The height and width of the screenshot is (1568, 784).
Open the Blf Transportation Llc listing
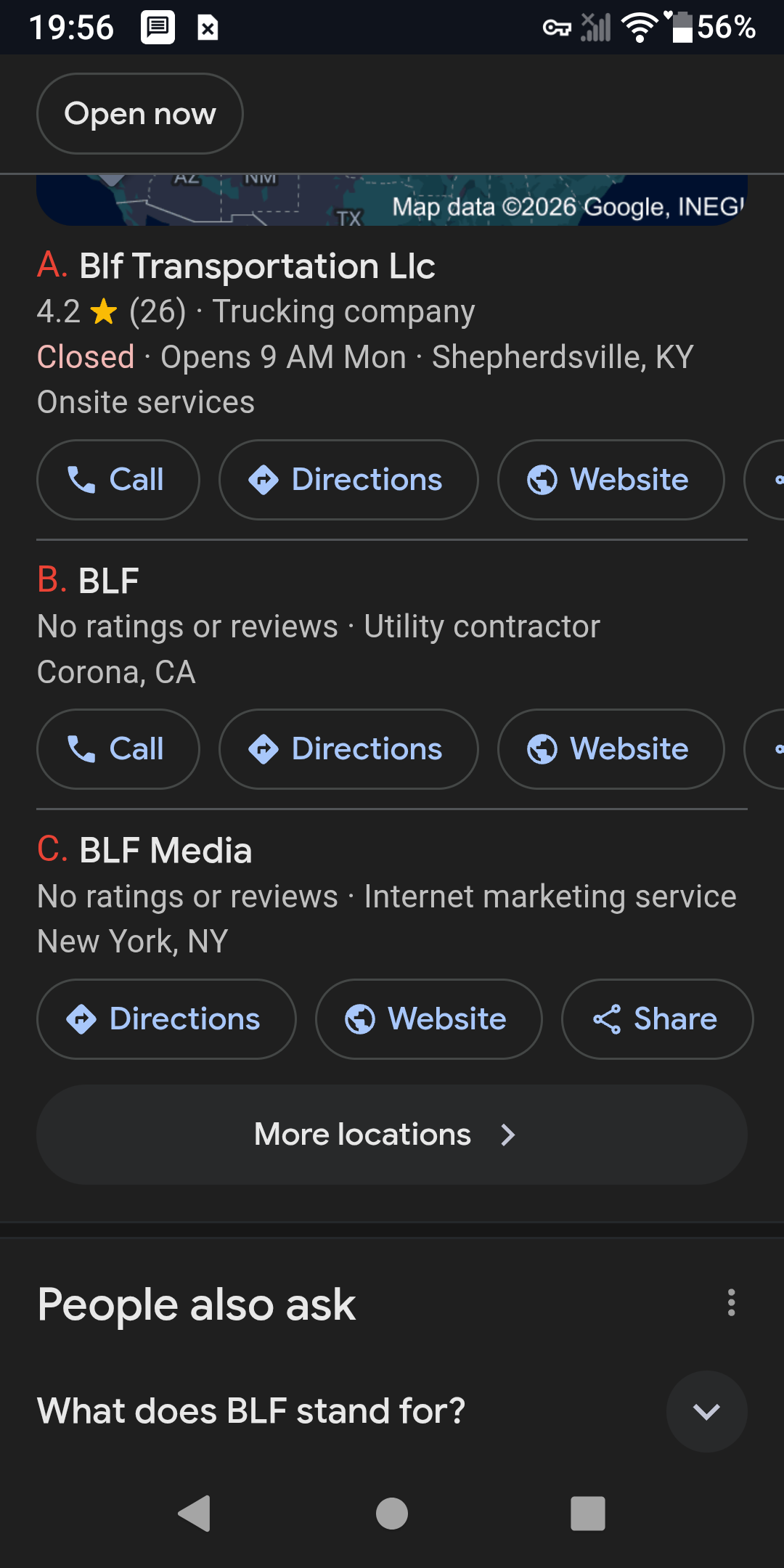click(257, 266)
